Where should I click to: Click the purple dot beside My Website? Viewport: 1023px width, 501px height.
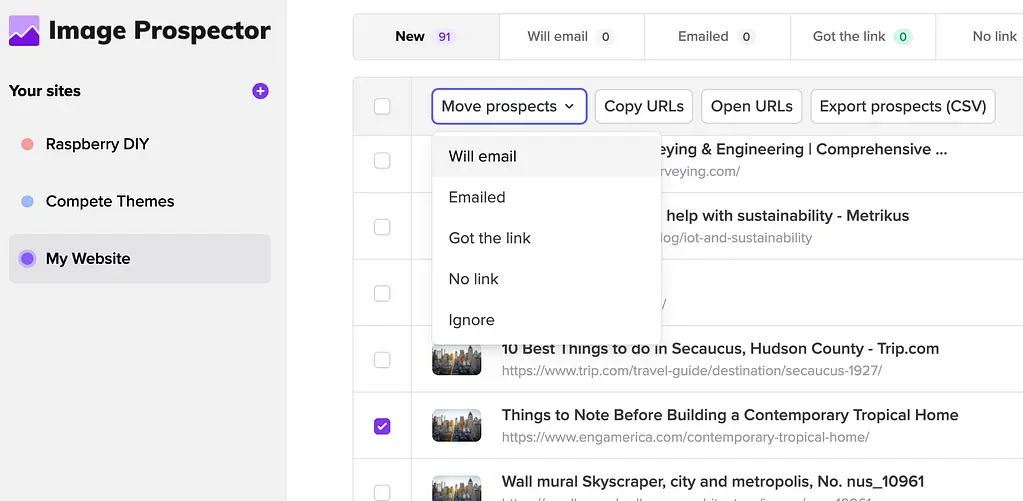pos(28,259)
